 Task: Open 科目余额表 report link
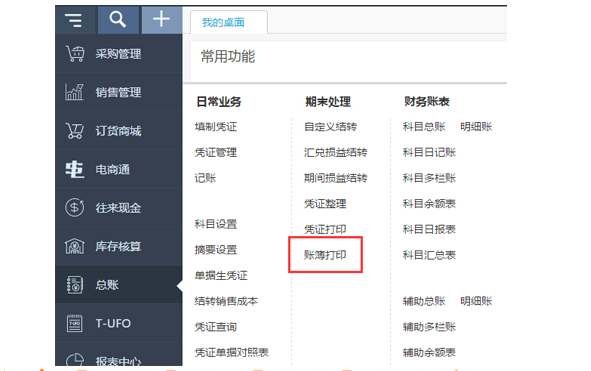[429, 204]
